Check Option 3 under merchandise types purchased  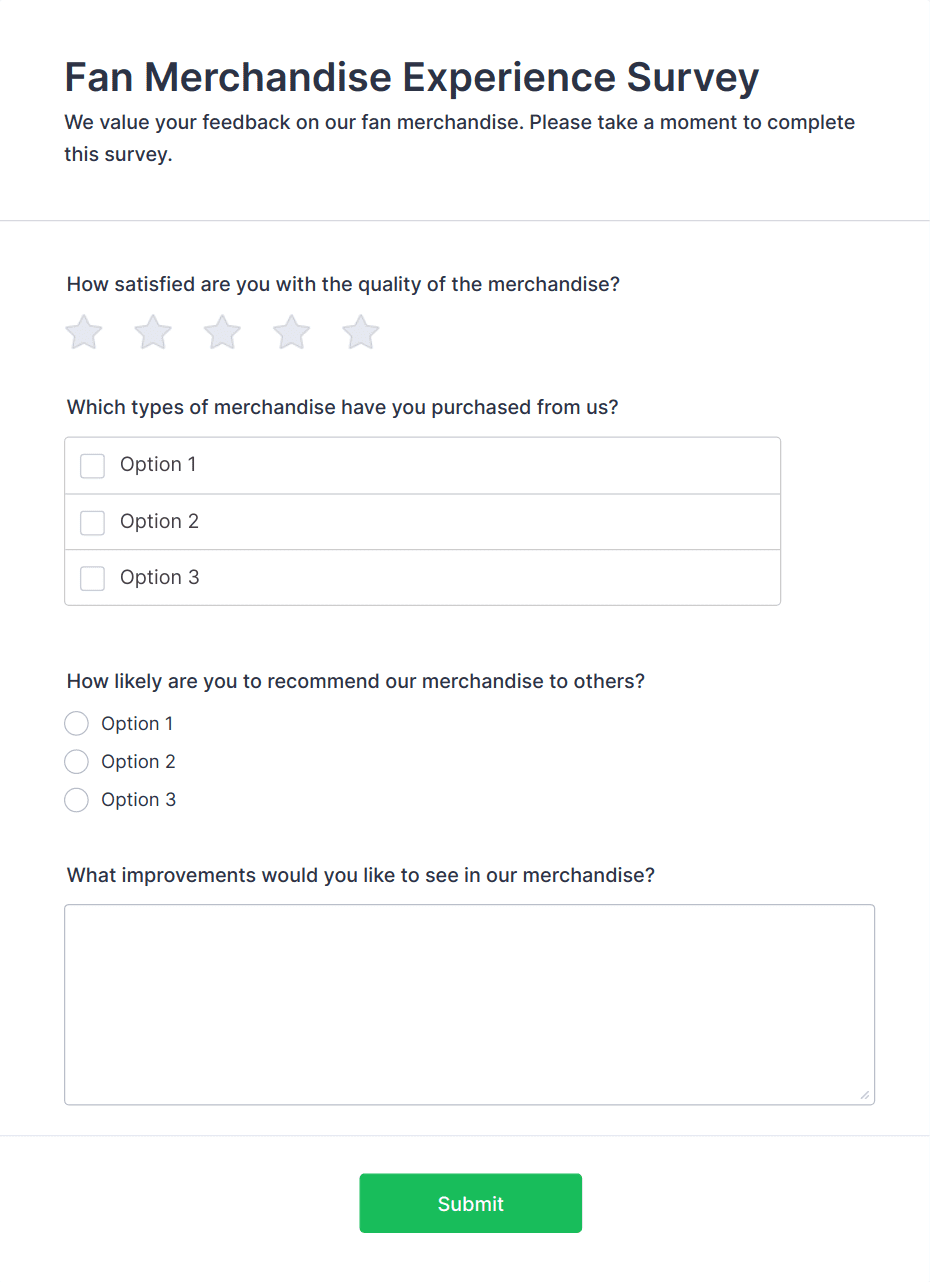coord(92,578)
